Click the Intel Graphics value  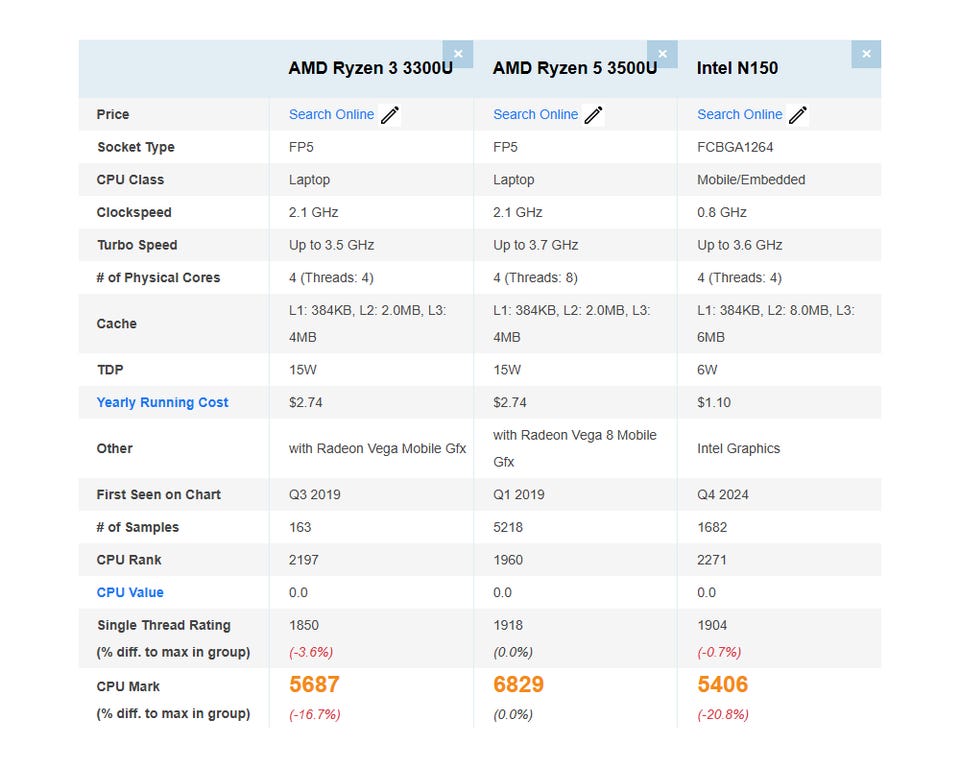738,448
